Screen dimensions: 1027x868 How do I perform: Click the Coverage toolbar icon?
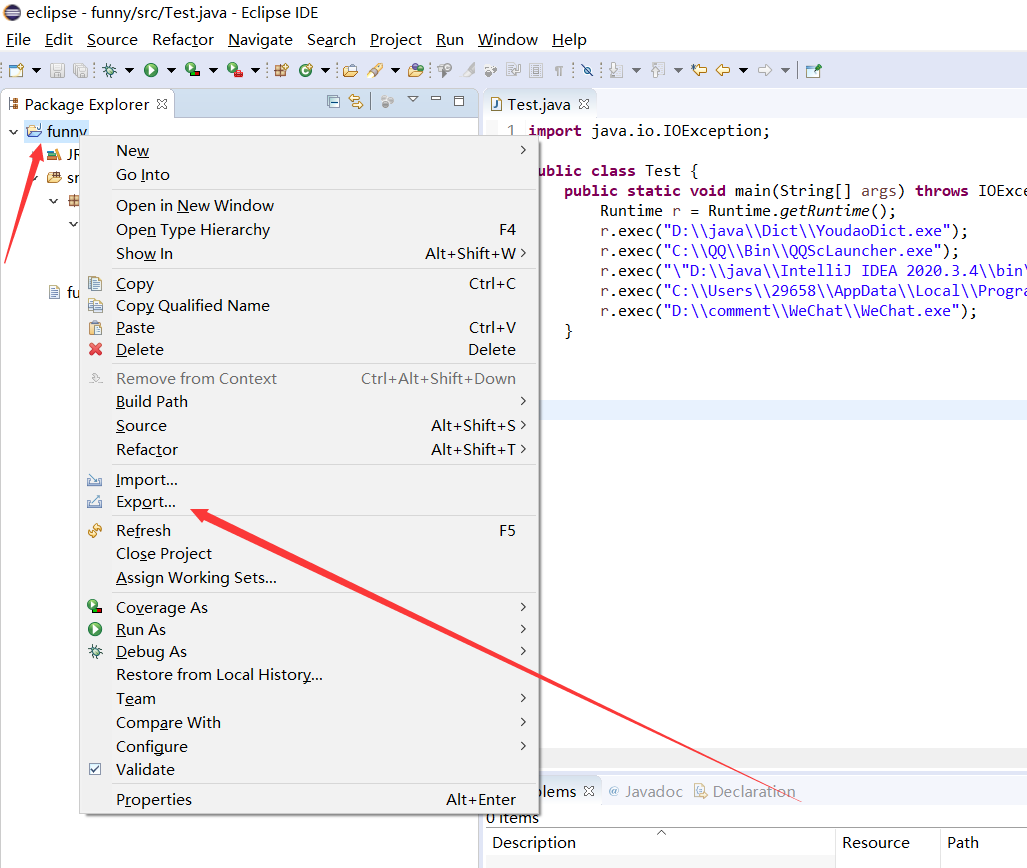coord(193,69)
